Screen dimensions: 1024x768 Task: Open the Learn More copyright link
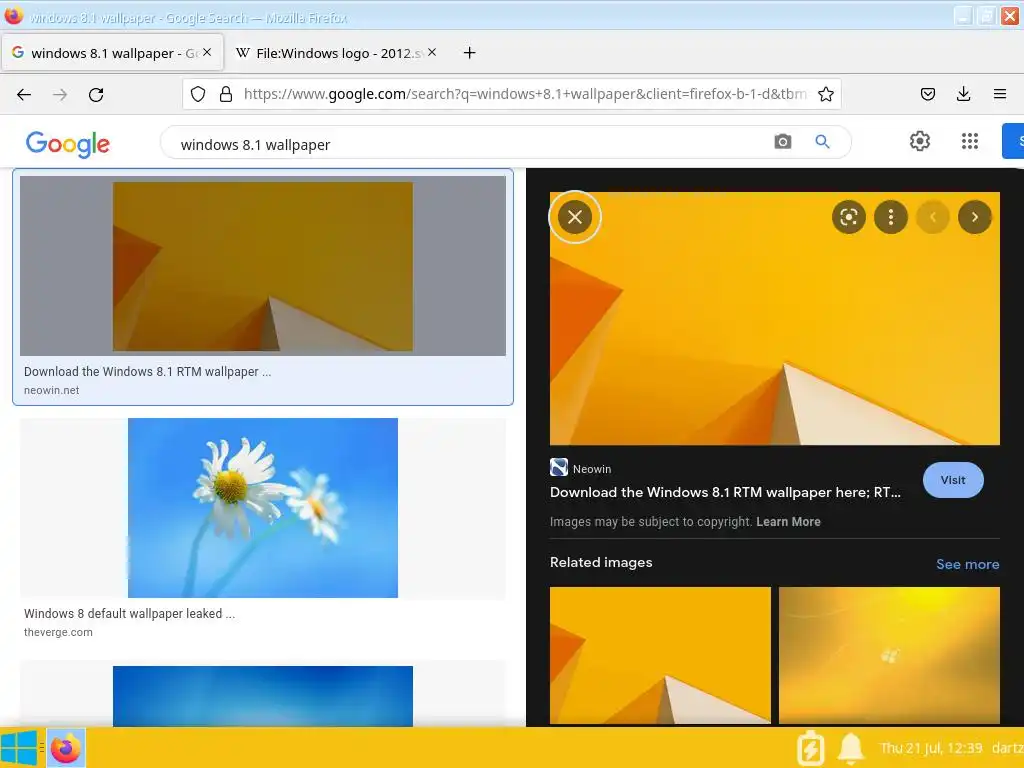[788, 522]
